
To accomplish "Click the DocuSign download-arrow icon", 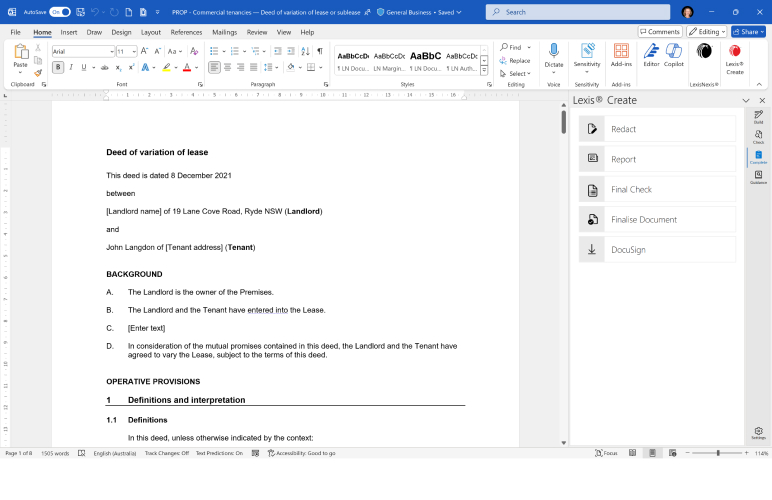I will click(592, 250).
